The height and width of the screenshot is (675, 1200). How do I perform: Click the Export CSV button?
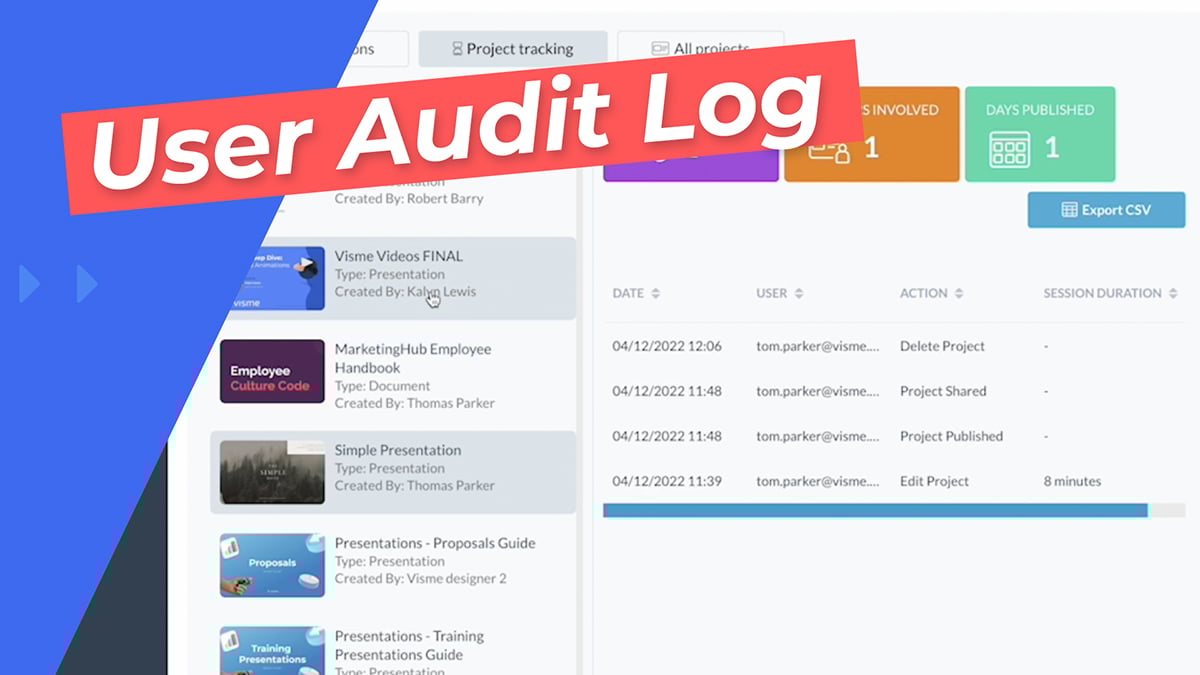1106,210
